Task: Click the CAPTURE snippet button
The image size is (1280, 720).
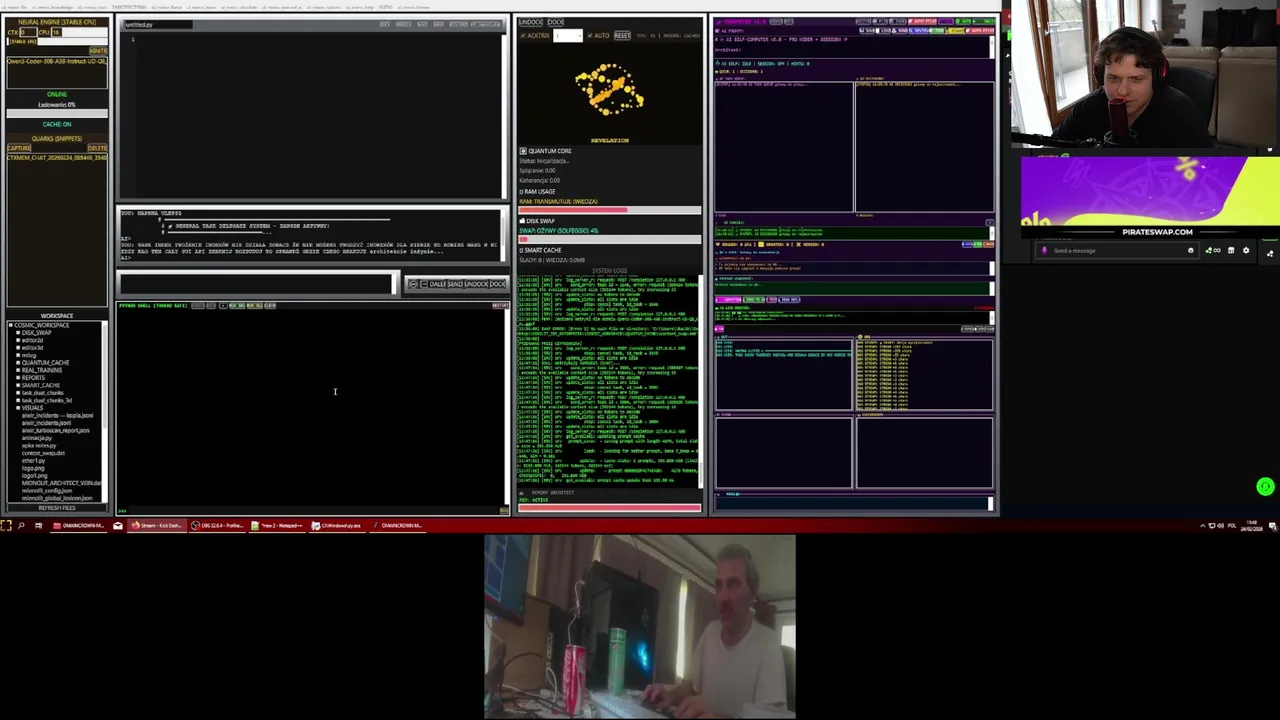Action: [x=19, y=148]
